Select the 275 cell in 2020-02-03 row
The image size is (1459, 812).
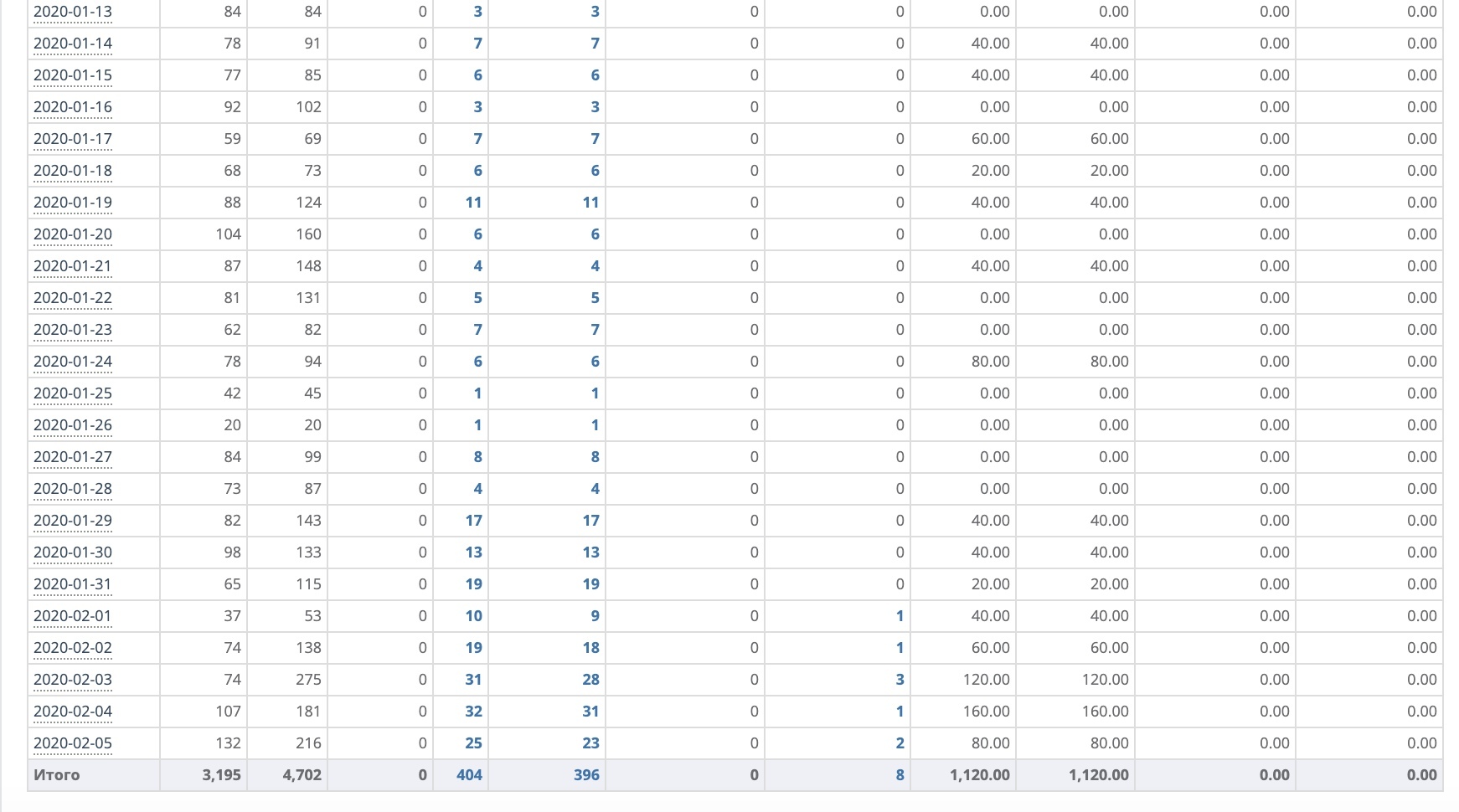(308, 680)
